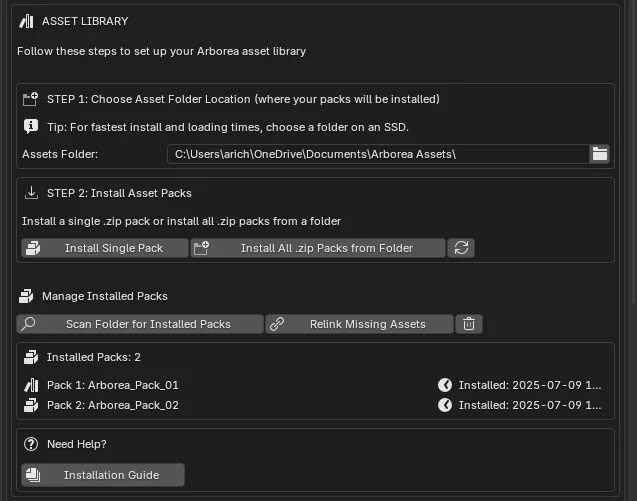Refresh asset packs with the circular arrows button
This screenshot has height=501, width=637.
pyautogui.click(x=461, y=248)
